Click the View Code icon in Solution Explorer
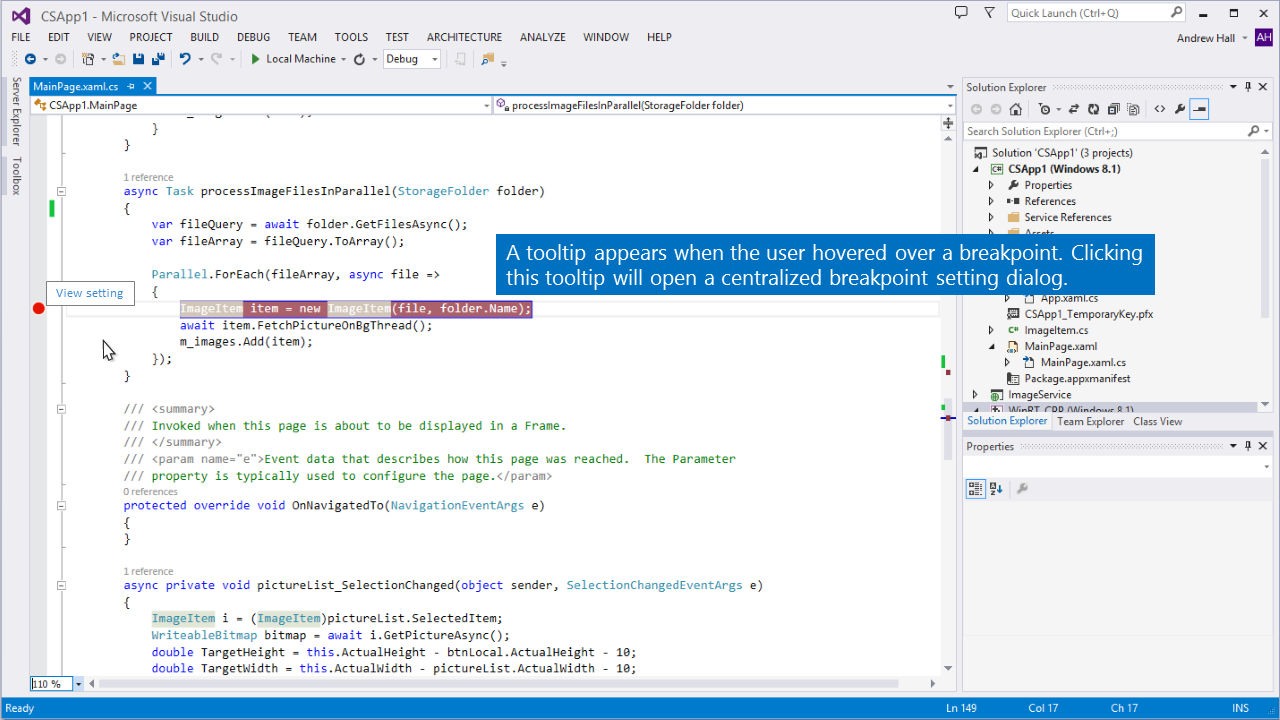 (x=1159, y=109)
